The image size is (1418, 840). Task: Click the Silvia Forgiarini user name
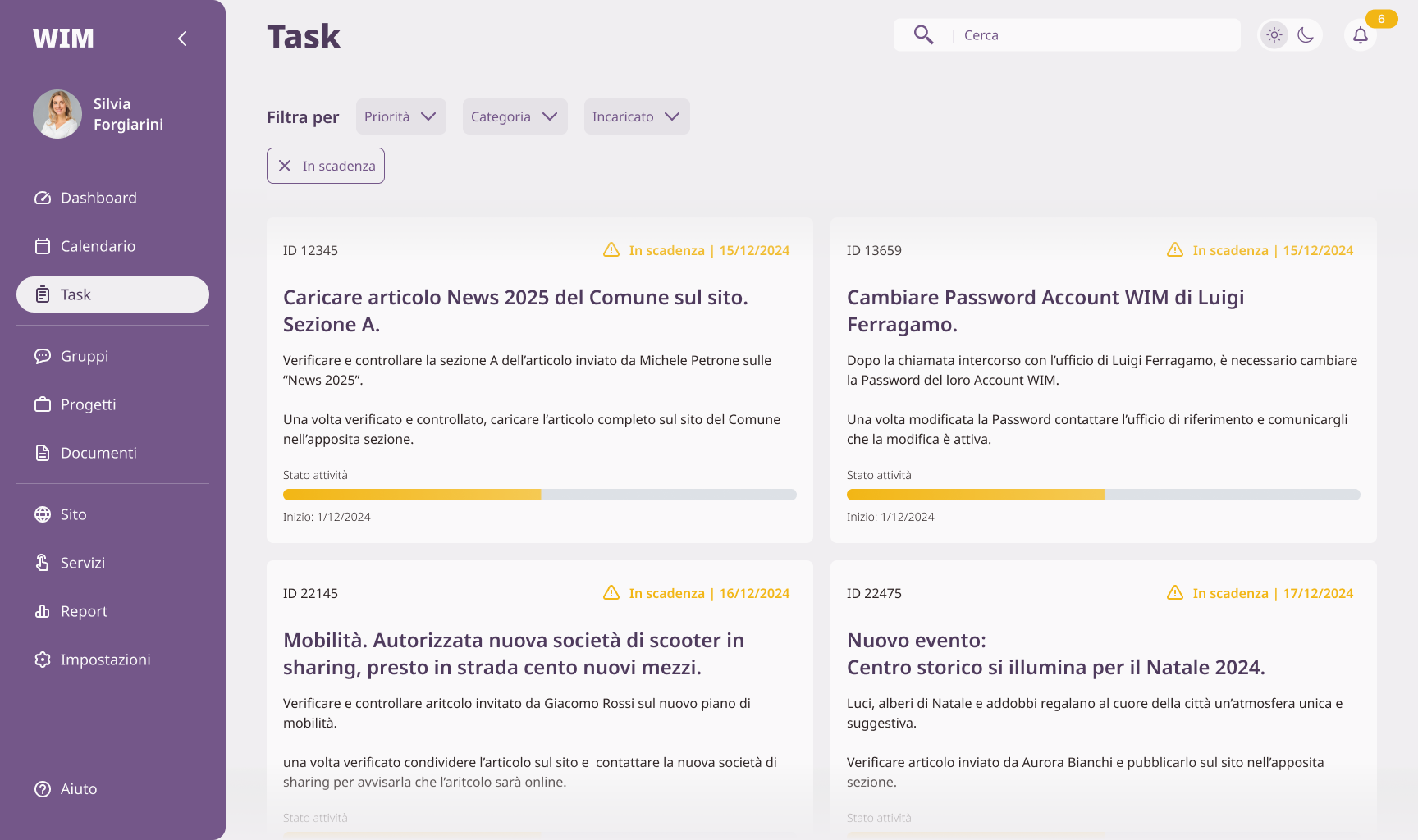128,114
